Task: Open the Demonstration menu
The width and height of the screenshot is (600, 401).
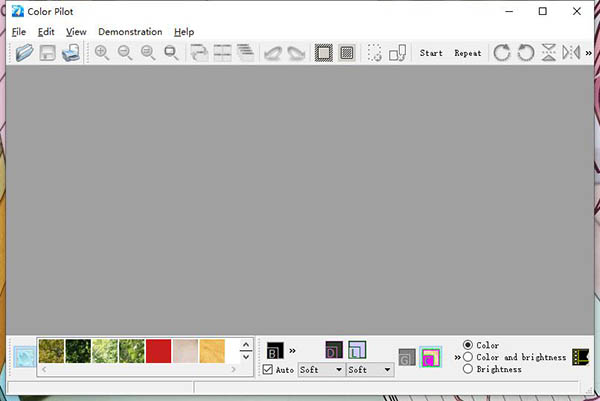Action: click(x=130, y=32)
